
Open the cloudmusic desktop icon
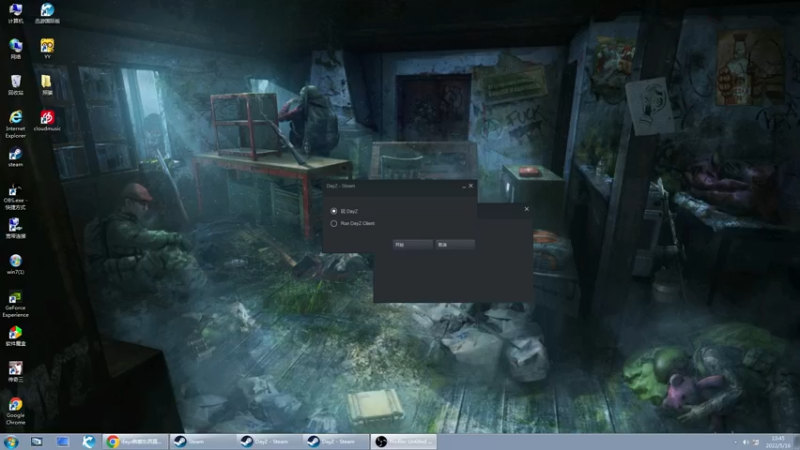click(47, 121)
